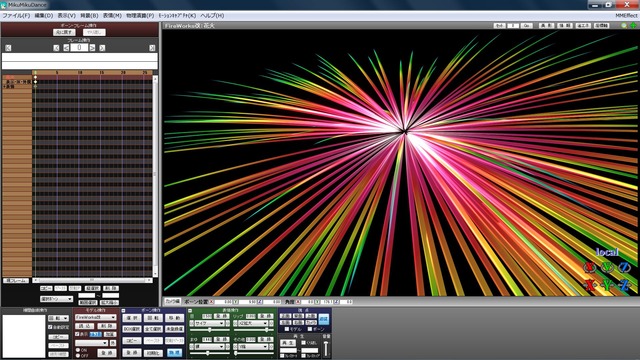The image size is (640, 360).
Task: Click the 再生 play button
Action: coord(288,343)
